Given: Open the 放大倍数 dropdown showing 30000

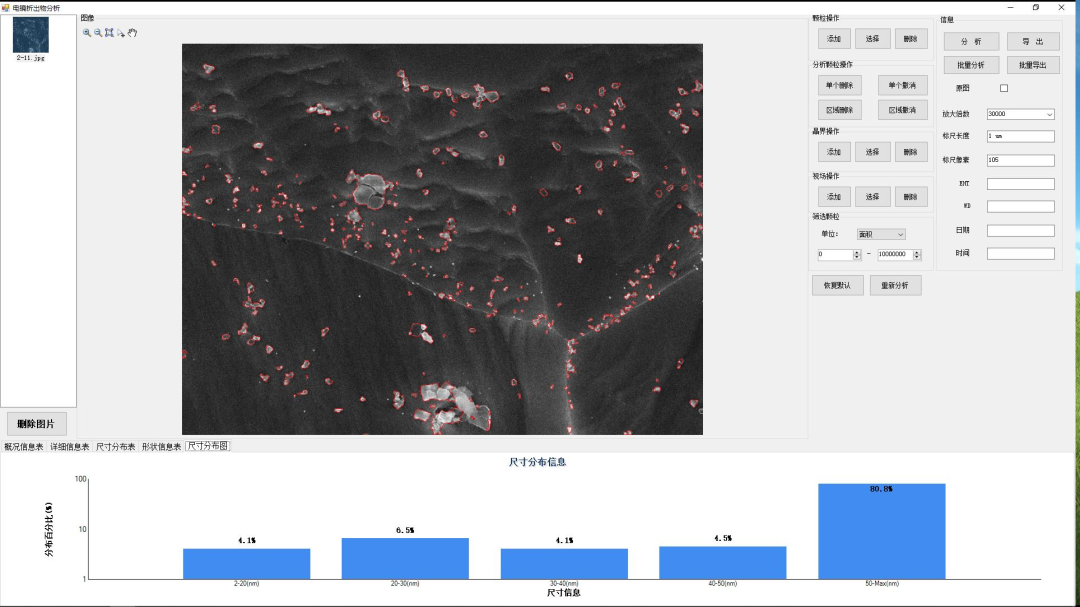Looking at the screenshot, I should 1020,114.
